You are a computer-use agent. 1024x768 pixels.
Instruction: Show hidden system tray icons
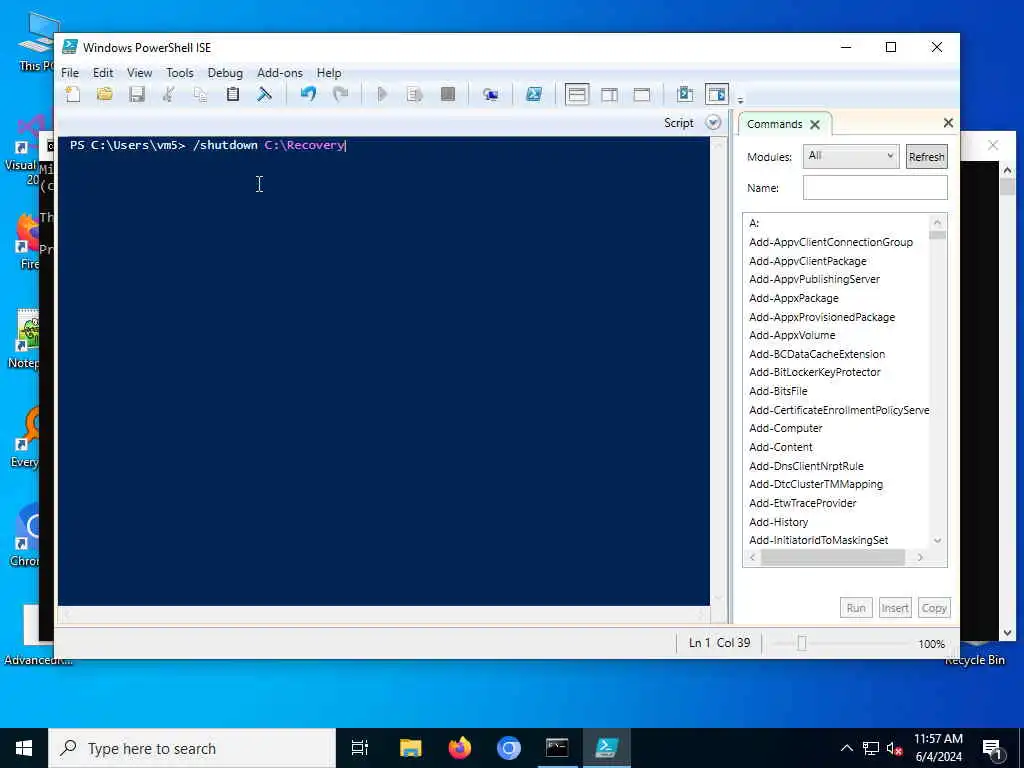[x=846, y=748]
